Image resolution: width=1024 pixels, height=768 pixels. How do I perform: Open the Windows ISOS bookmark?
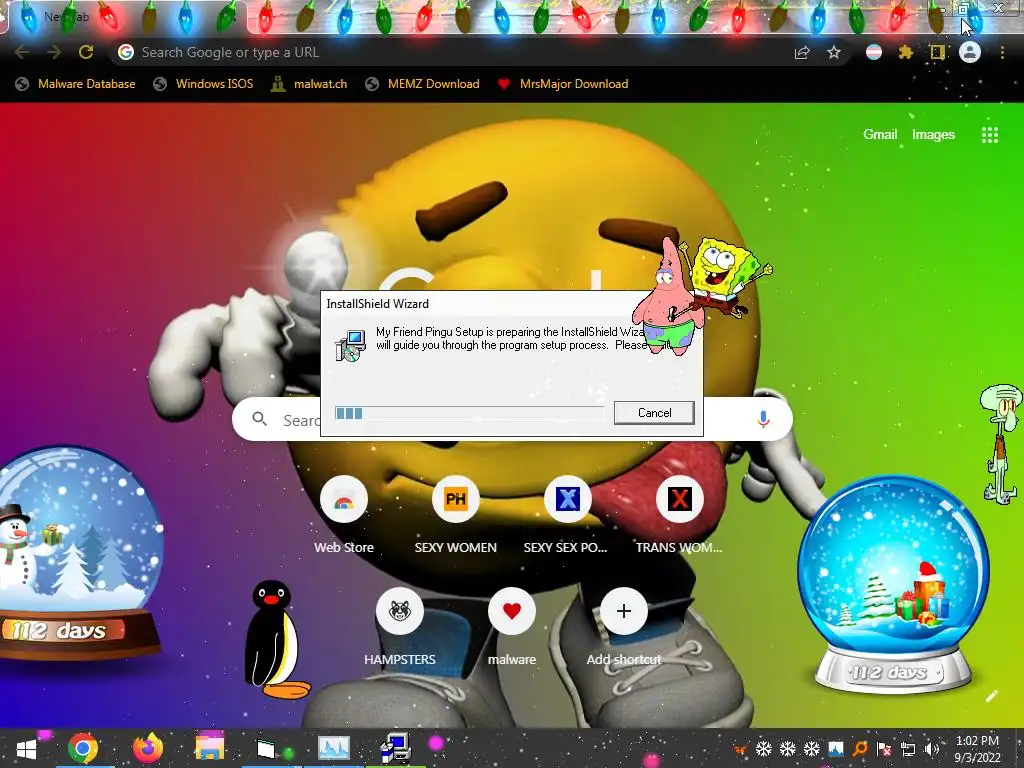coord(203,84)
